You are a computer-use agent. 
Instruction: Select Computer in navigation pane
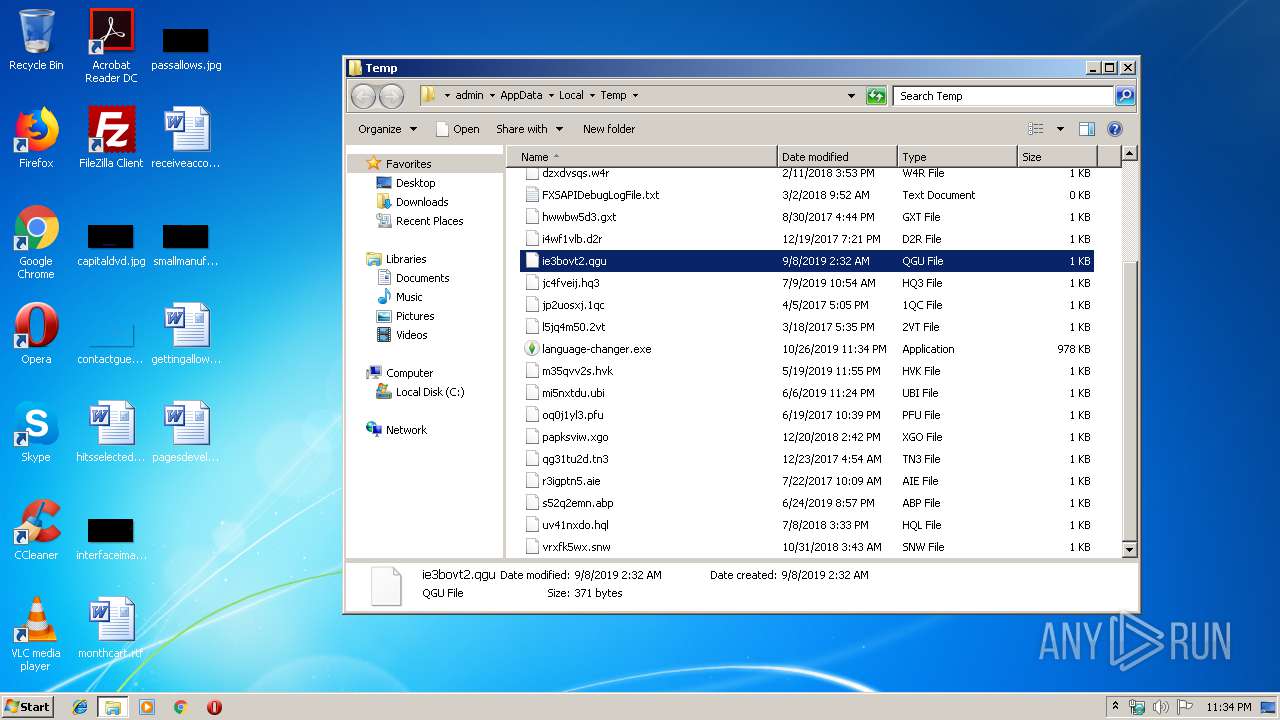409,373
